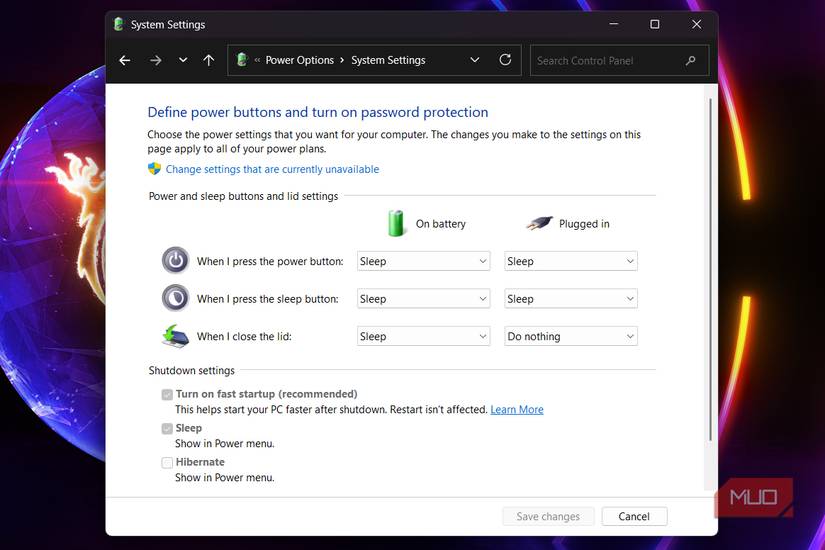Select Power Options in the breadcrumb
This screenshot has height=550, width=825.
299,60
